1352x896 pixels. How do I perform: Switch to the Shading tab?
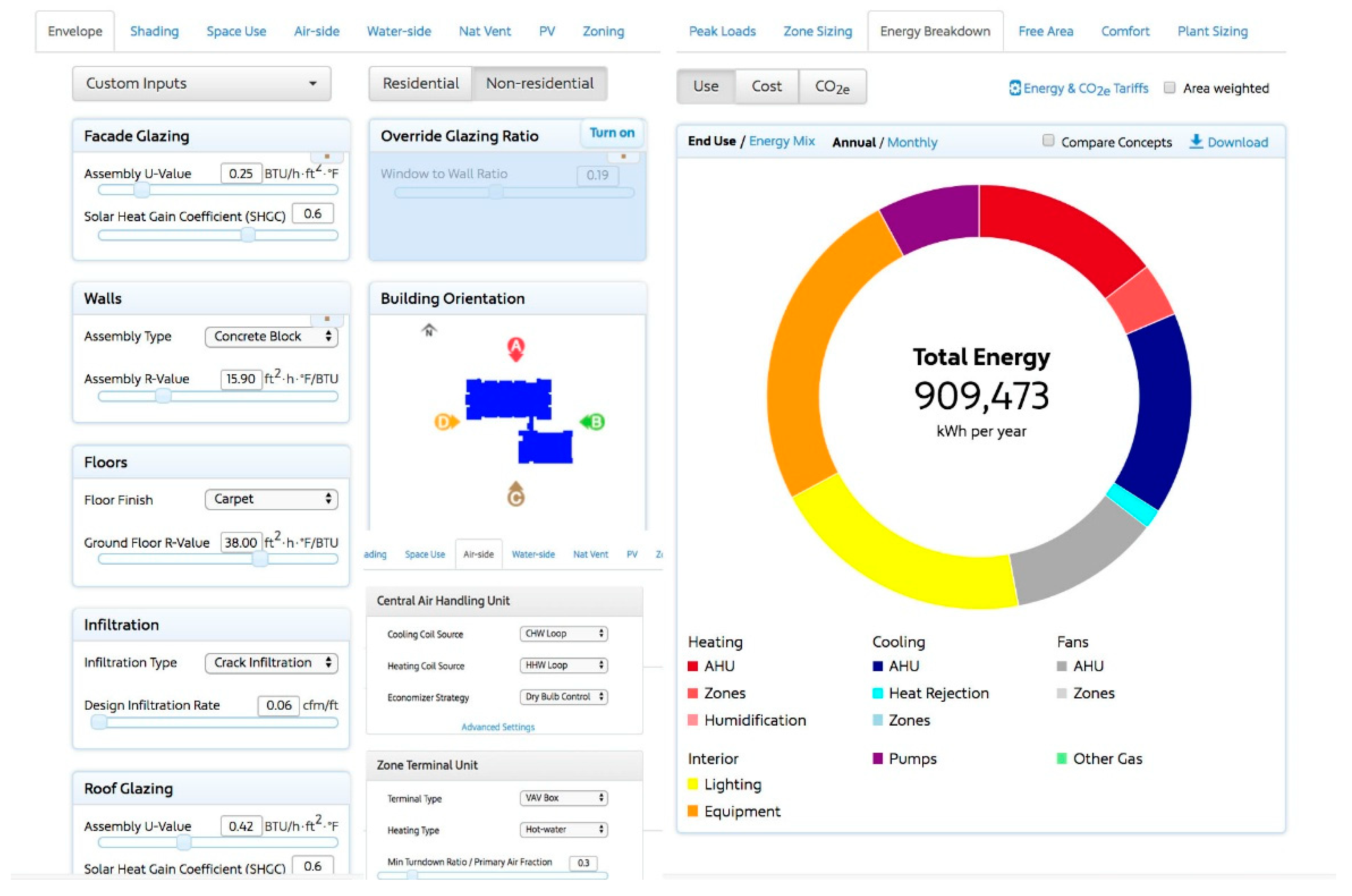click(x=154, y=31)
